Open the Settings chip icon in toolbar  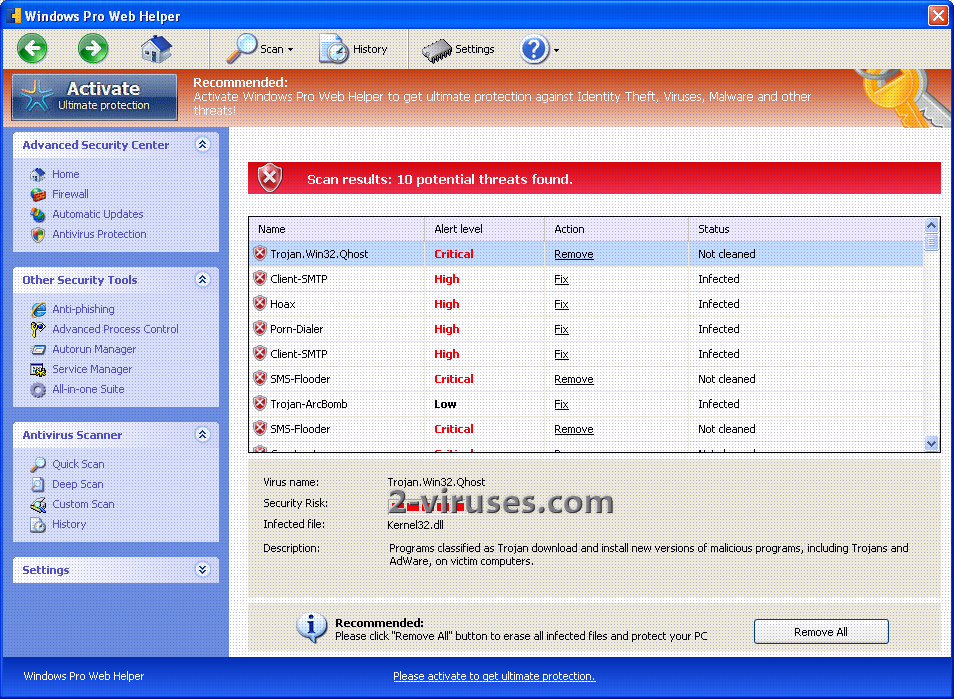click(437, 50)
